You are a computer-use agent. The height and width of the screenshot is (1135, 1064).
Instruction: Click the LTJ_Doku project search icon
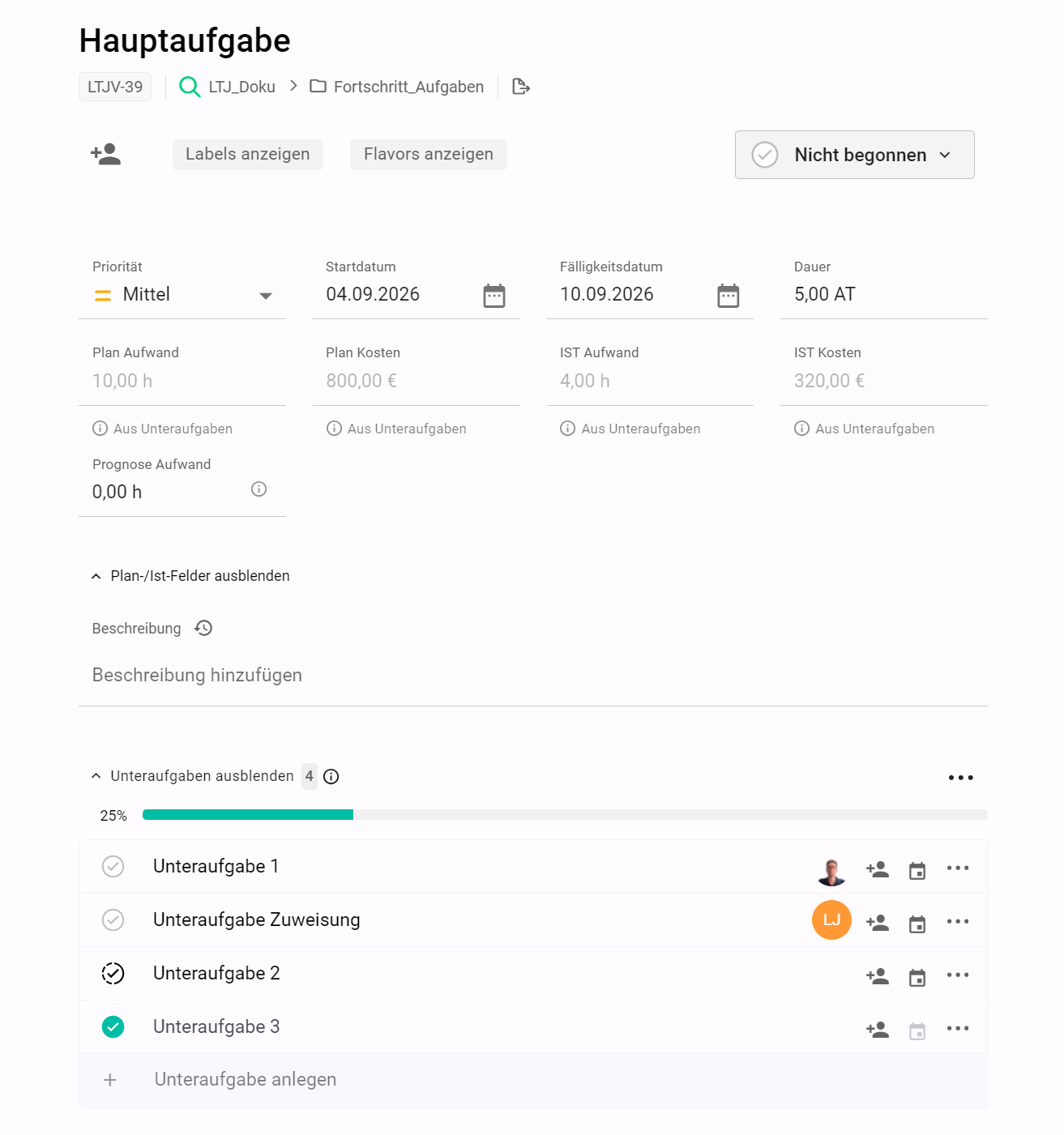tap(190, 87)
